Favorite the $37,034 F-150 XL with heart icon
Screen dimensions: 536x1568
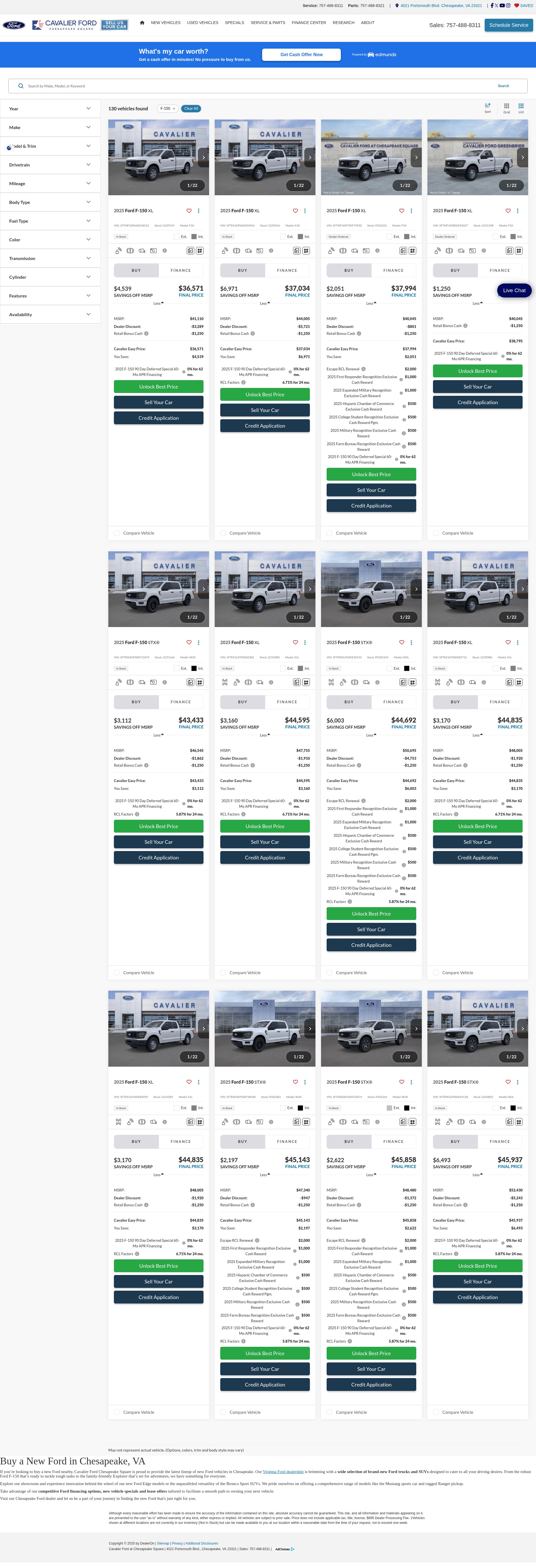295,211
